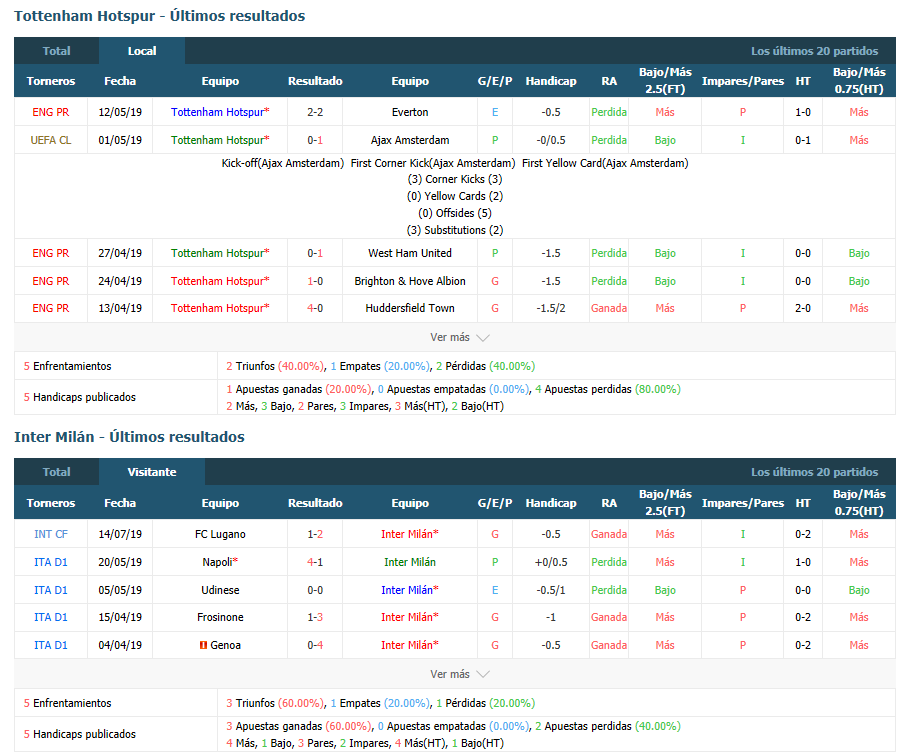Click First Corner Kick(Ajax Amsterdam) text
This screenshot has height=755, width=904.
[433, 163]
